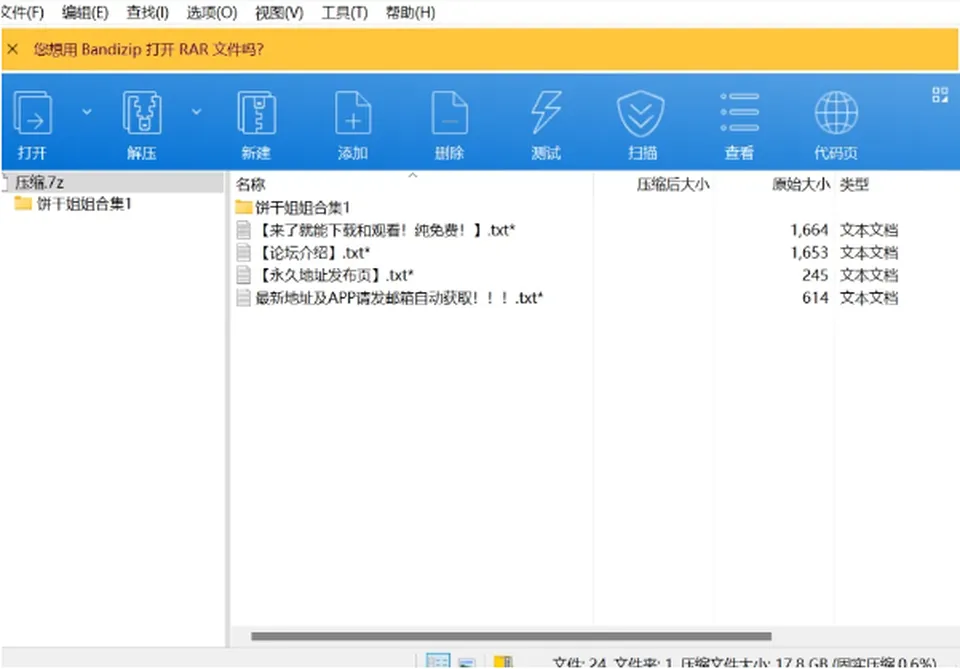Image resolution: width=960 pixels, height=669 pixels.
Task: Expand the dropdown arrow beside 打开
Action: point(87,111)
